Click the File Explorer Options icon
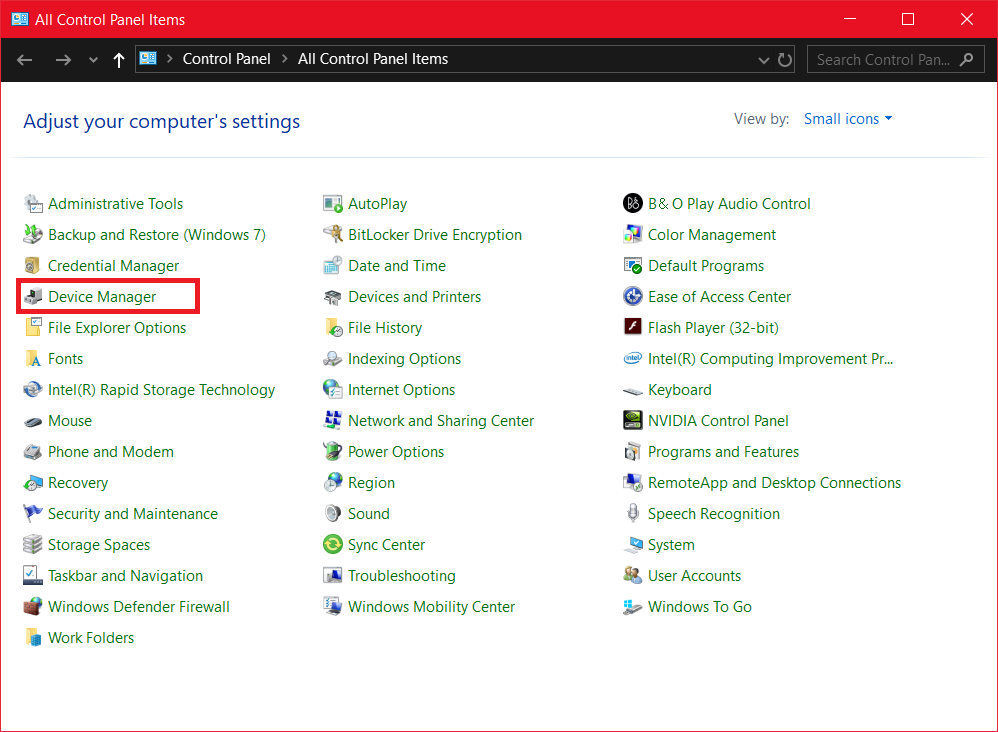The image size is (998, 732). click(x=33, y=328)
